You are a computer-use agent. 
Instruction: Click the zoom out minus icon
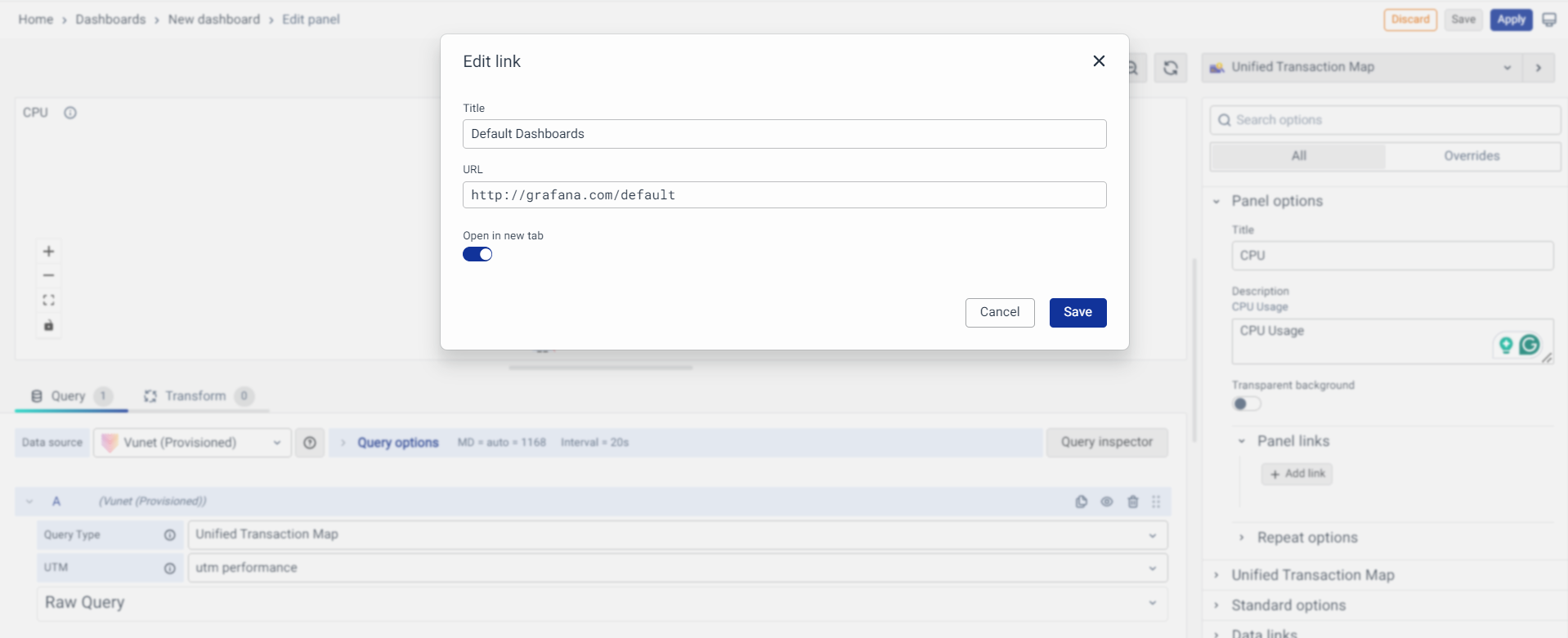click(48, 275)
